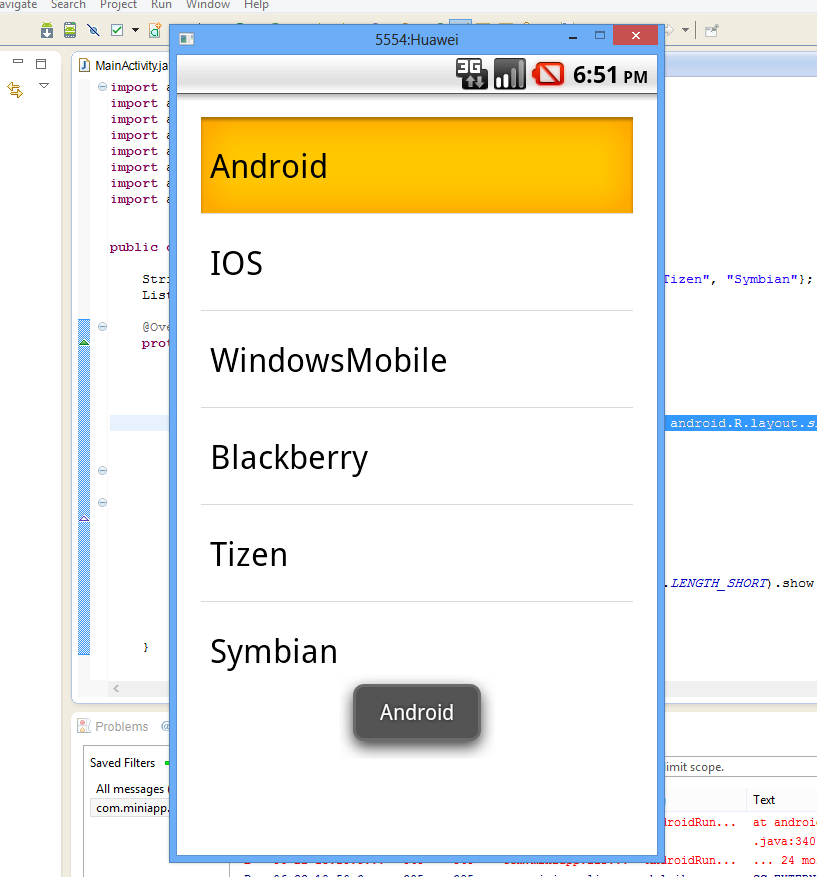Click the public keyword in the editor
This screenshot has width=817, height=877.
pyautogui.click(x=134, y=247)
